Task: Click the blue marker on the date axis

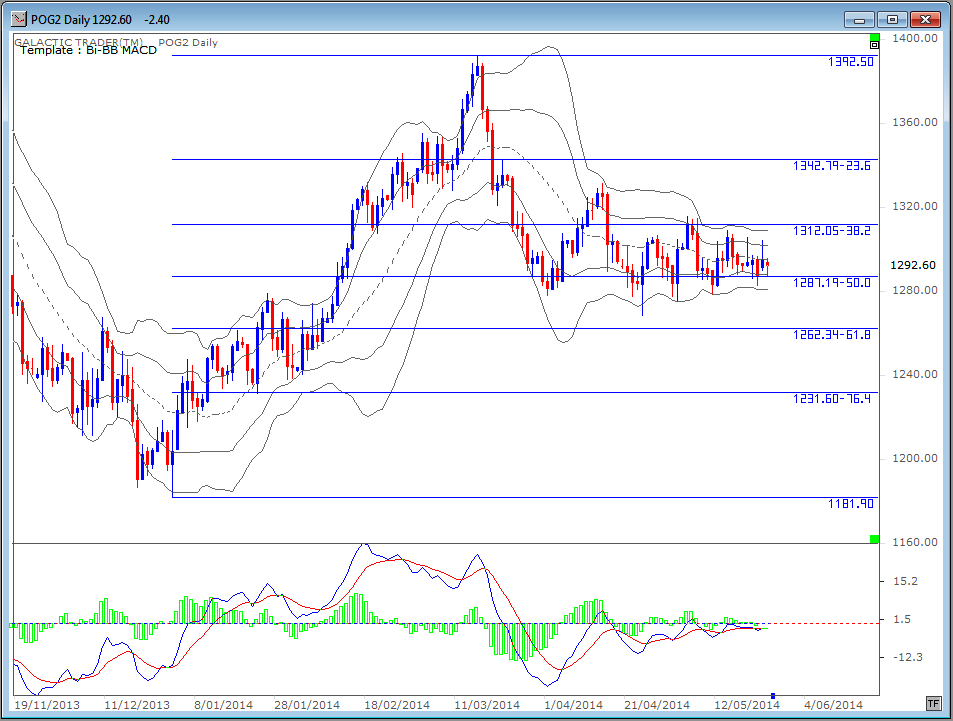Action: click(772, 695)
